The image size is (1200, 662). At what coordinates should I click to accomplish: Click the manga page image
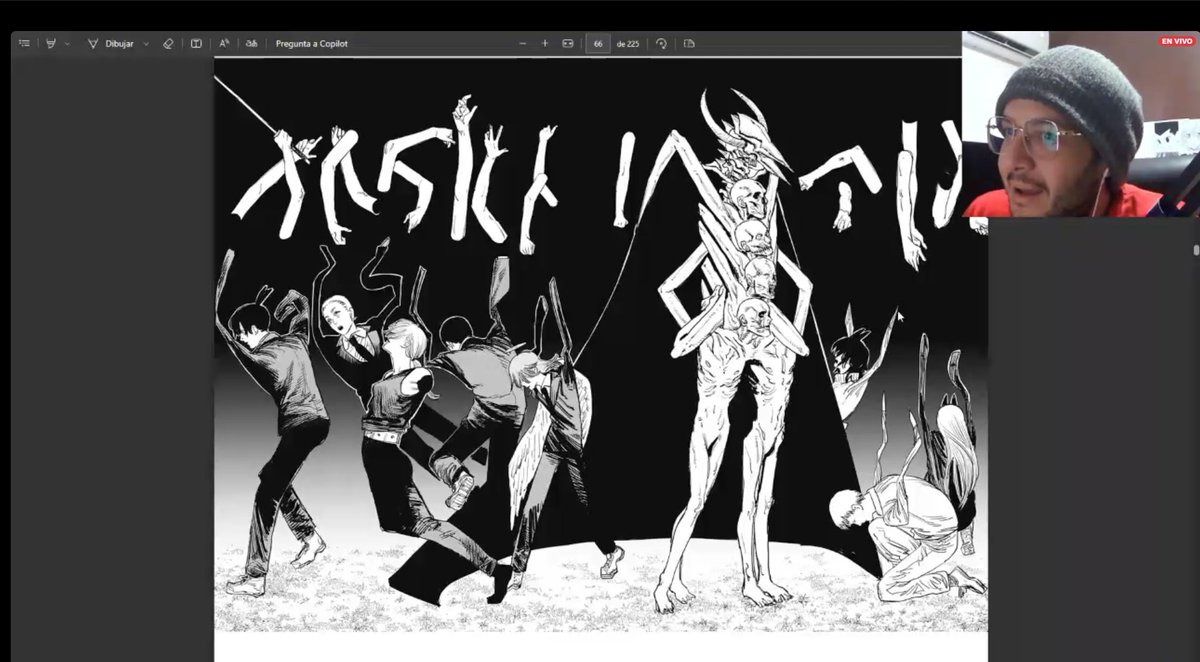tap(600, 346)
